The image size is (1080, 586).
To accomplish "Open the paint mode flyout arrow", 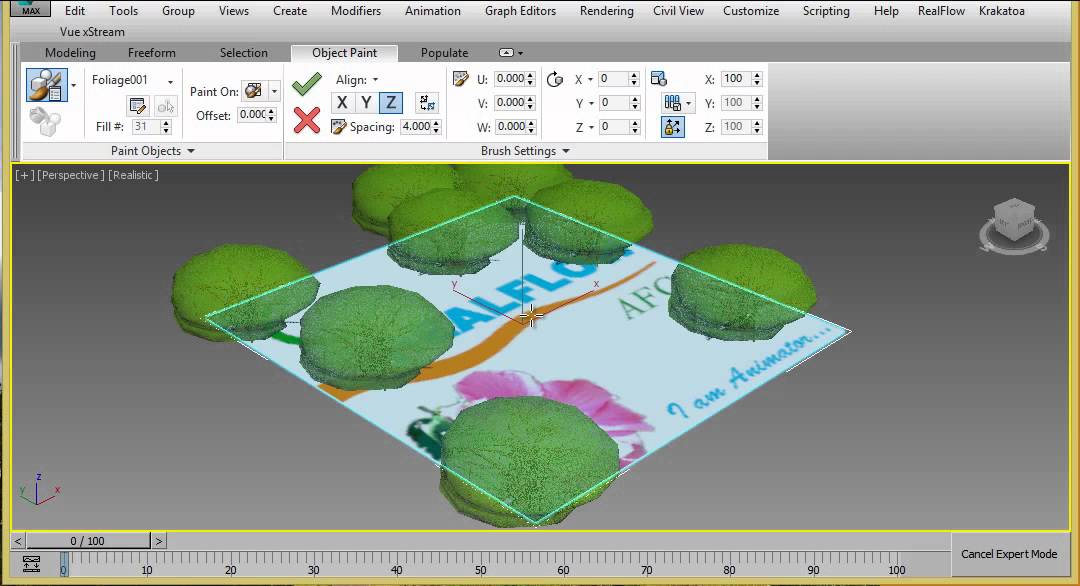I will pos(74,85).
